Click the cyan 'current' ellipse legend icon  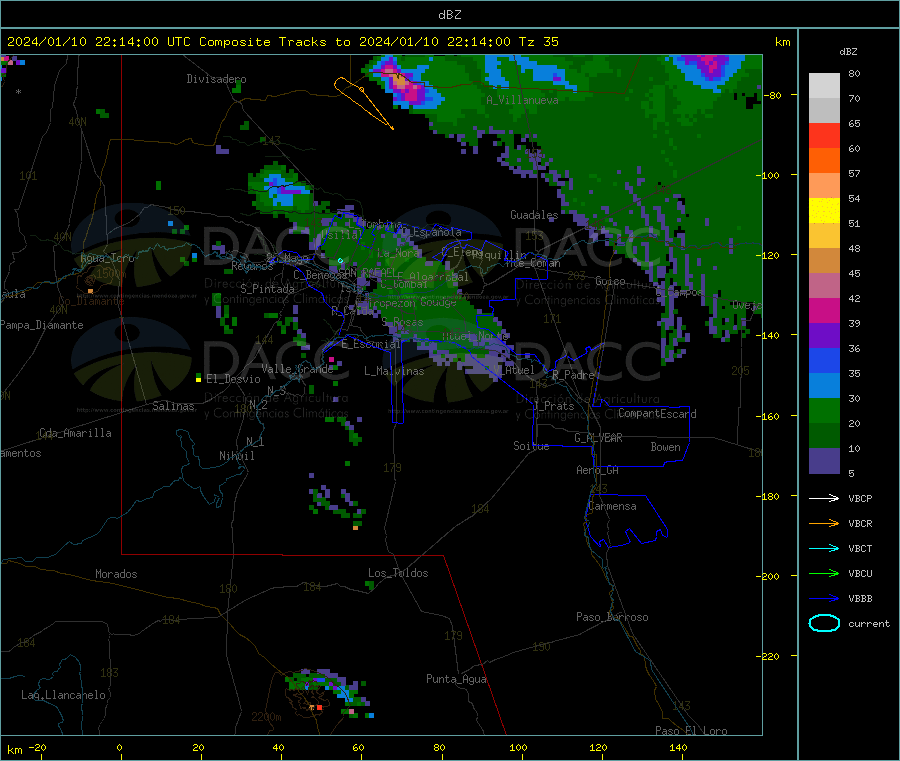[824, 623]
